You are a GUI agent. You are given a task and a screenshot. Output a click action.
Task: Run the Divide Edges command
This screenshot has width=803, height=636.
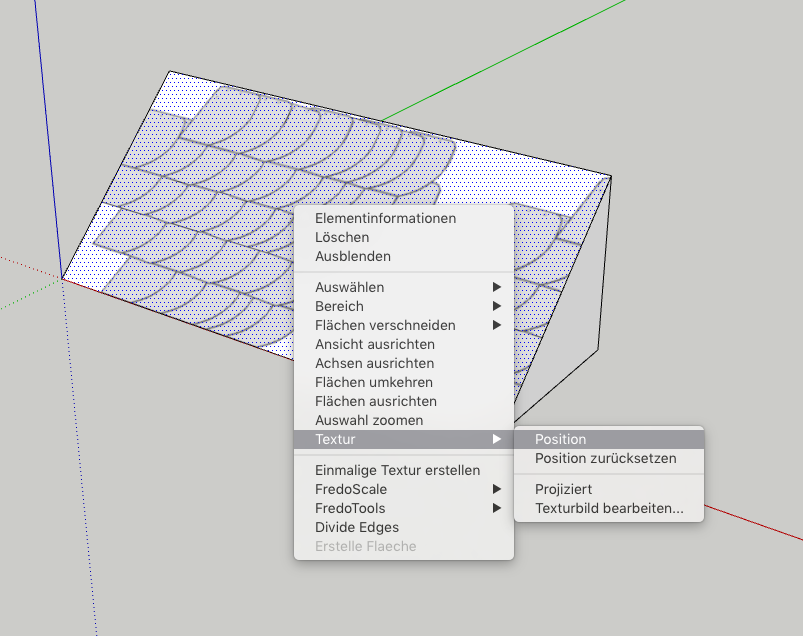357,527
